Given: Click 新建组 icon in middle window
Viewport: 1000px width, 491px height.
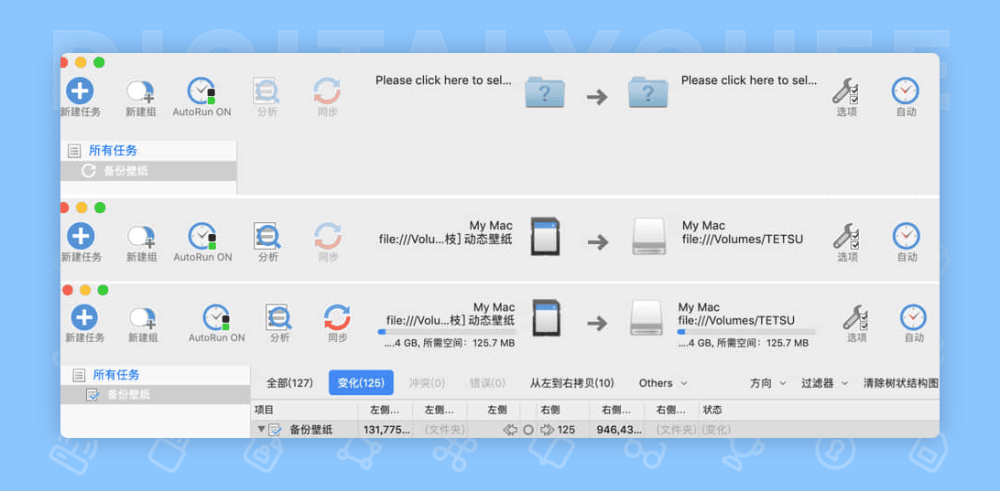Looking at the screenshot, I should [141, 237].
